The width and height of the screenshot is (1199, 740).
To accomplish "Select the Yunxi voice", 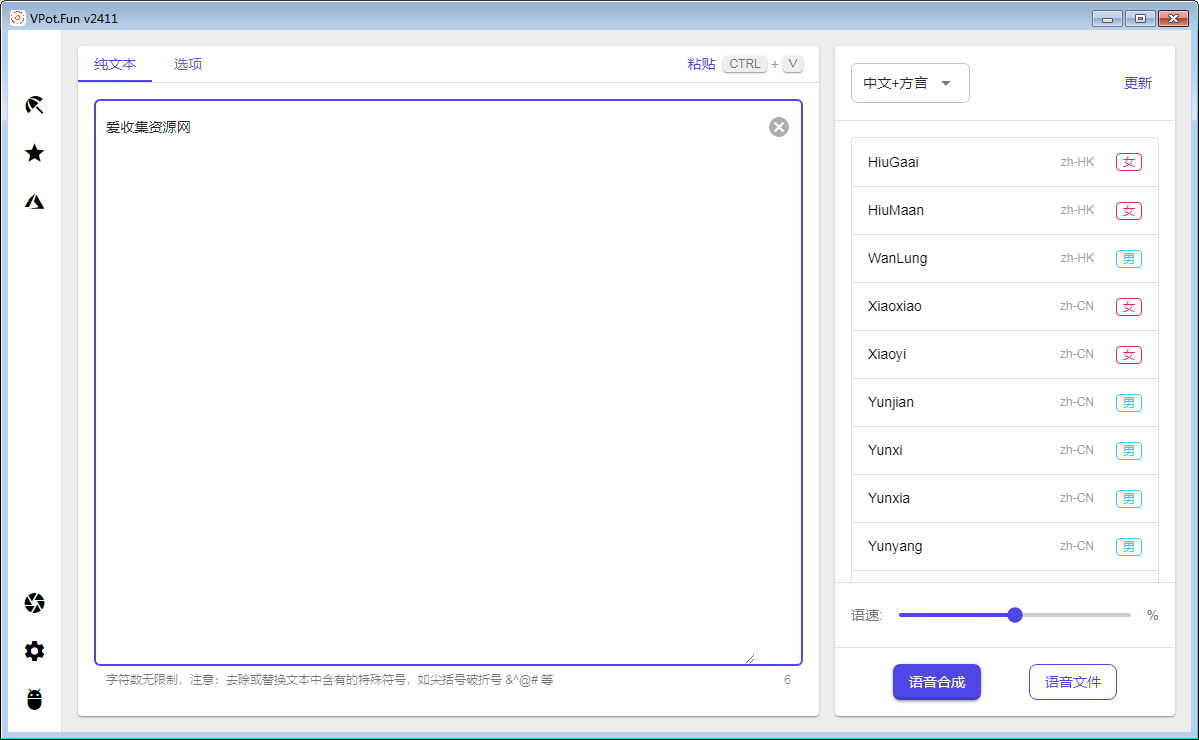I will tap(1005, 450).
